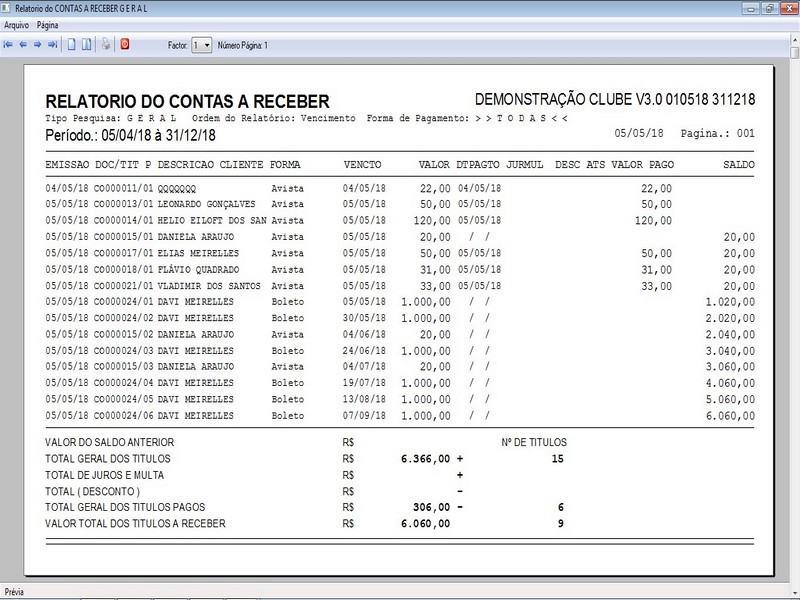This screenshot has height=600, width=800.
Task: Click due date '04/06/18'
Action: (364, 334)
